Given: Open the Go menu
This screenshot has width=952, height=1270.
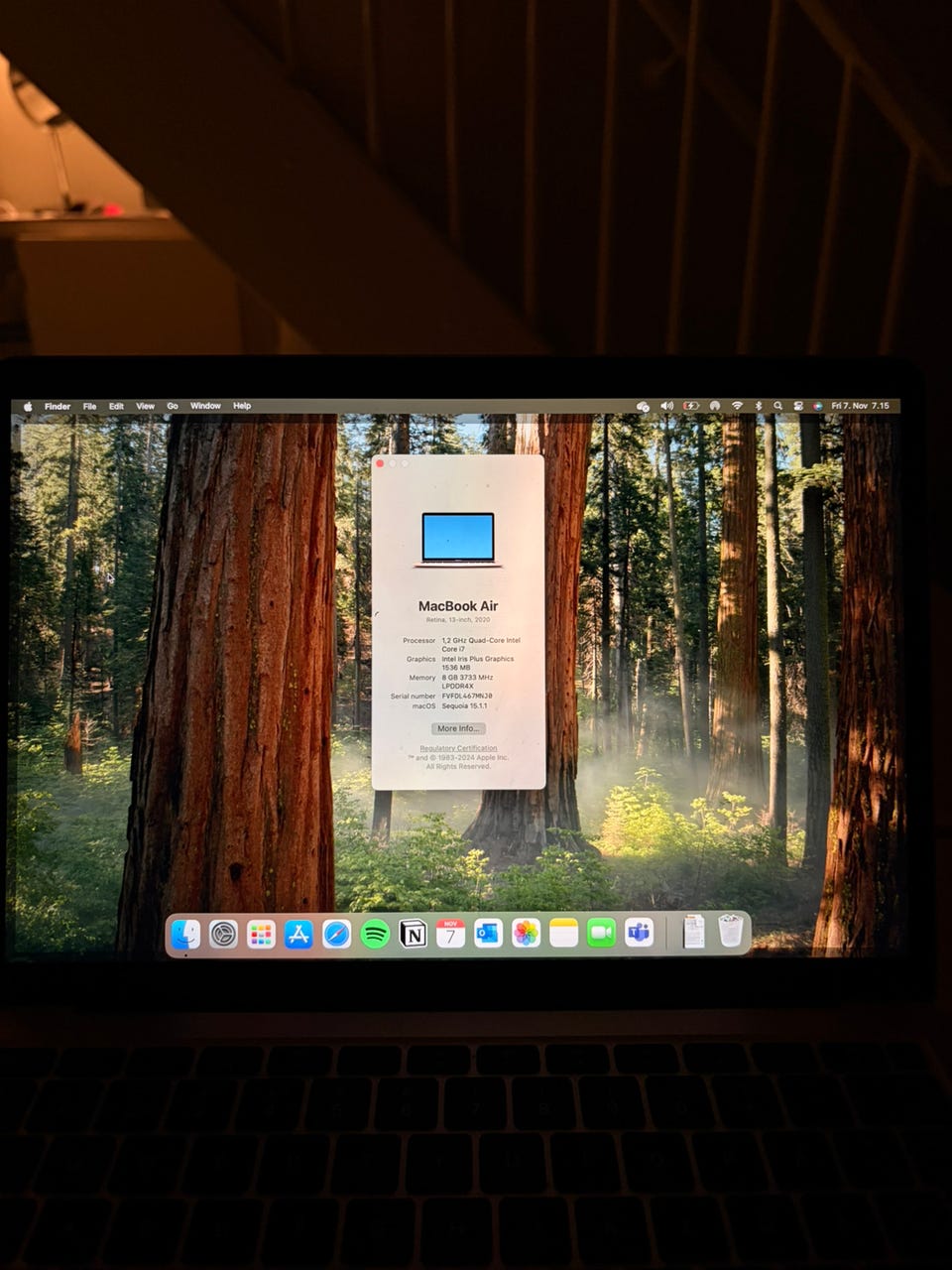Looking at the screenshot, I should tap(173, 406).
